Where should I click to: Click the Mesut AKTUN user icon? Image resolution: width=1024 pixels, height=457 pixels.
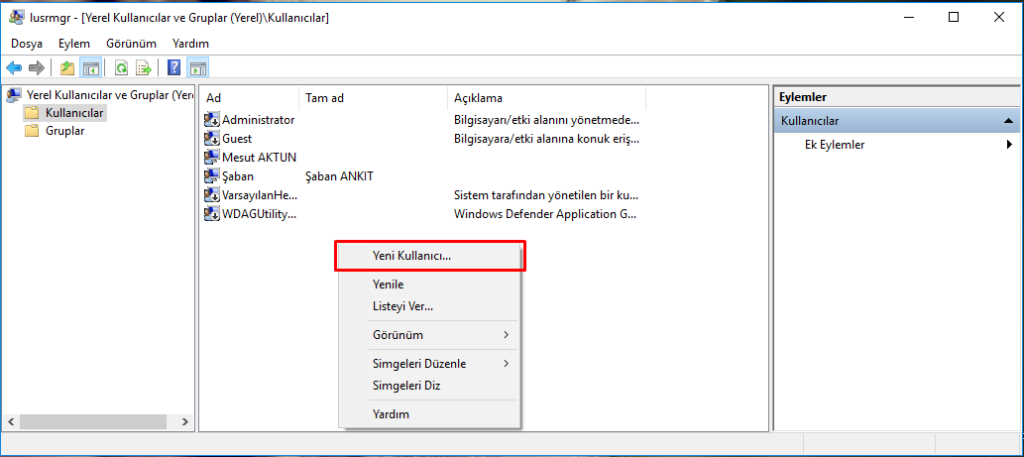point(212,157)
